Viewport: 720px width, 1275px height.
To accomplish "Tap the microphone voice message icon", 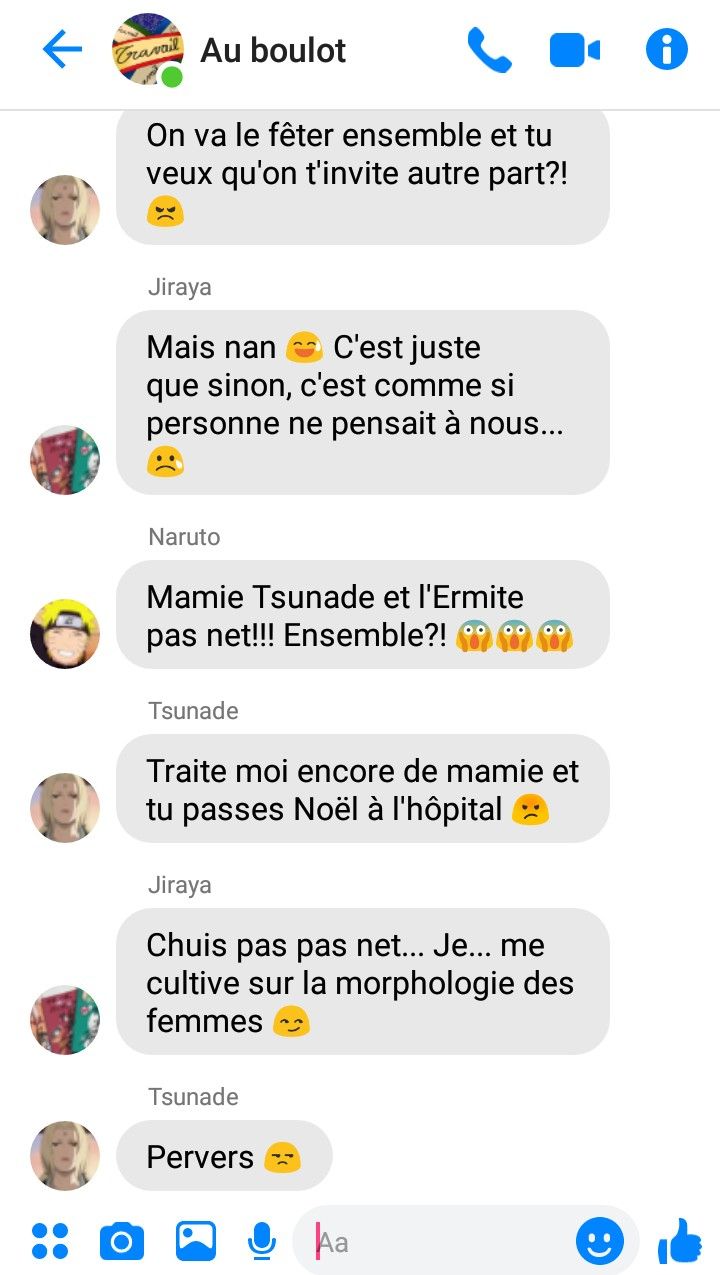I will tap(262, 1241).
